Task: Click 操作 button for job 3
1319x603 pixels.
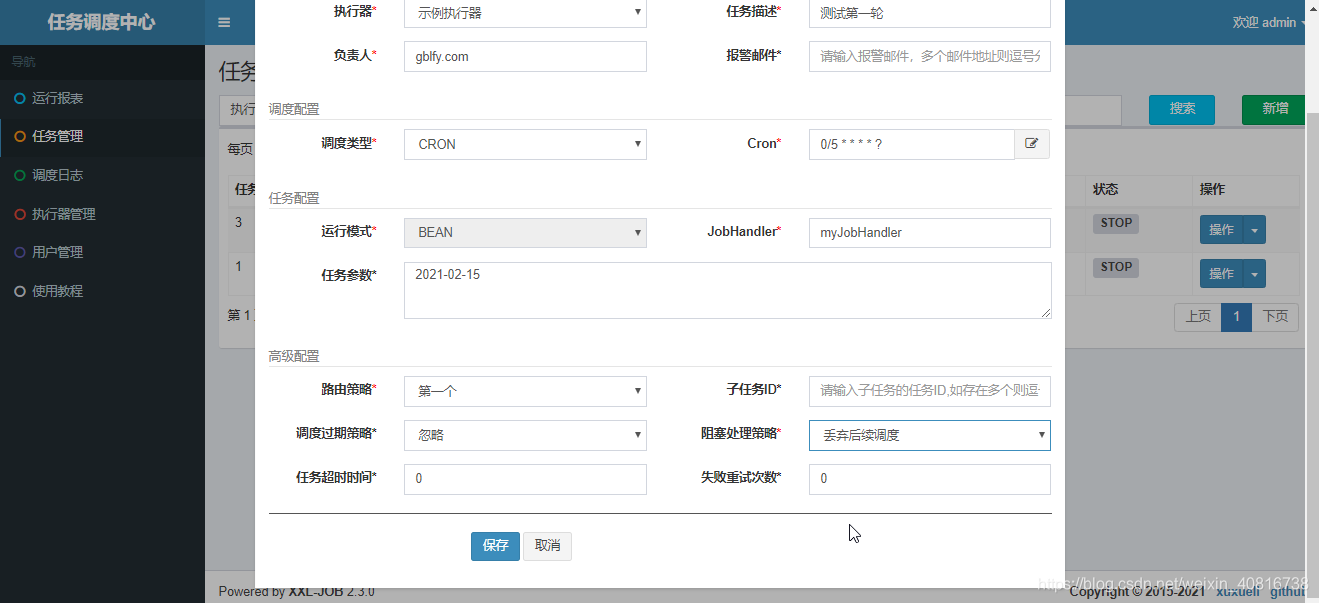Action: 1222,230
